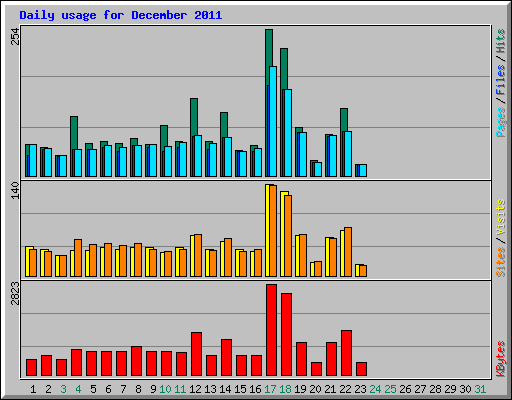Click the green Hits bar for day 4
This screenshot has height=400, width=512.
[x=74, y=133]
